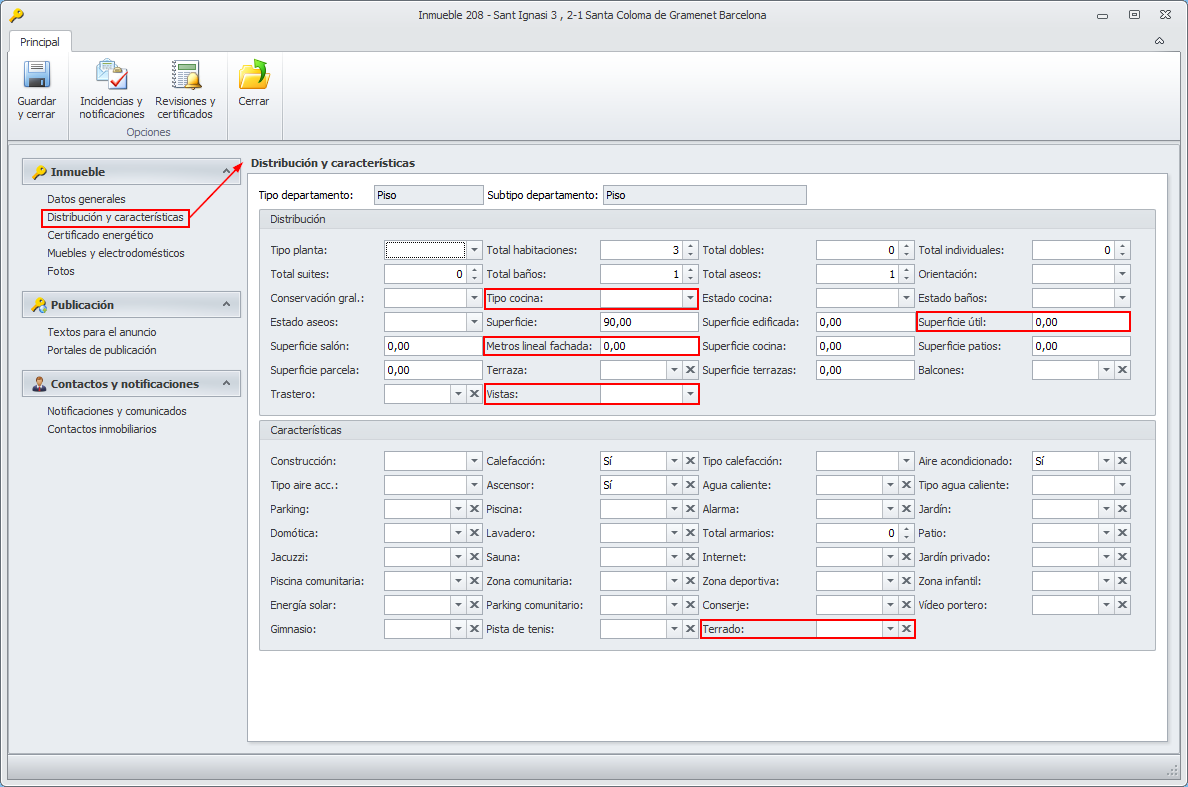This screenshot has height=787, width=1188.
Task: Collapse the Publicación sidebar group
Action: 226,305
